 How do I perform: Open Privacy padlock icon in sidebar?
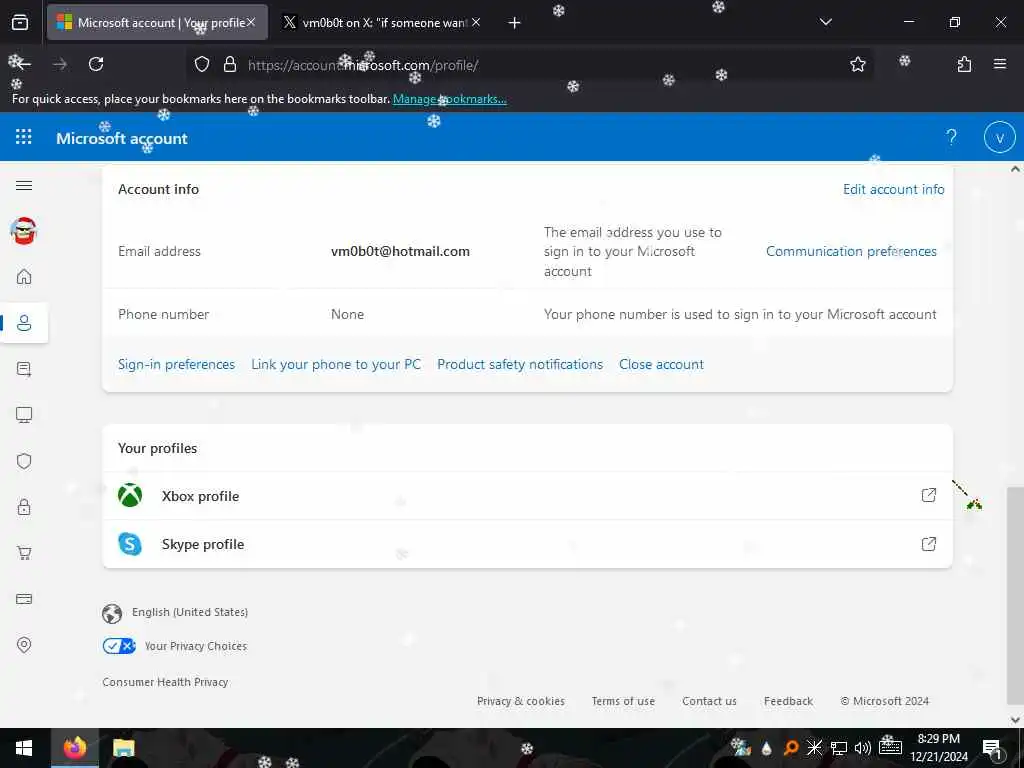click(24, 507)
